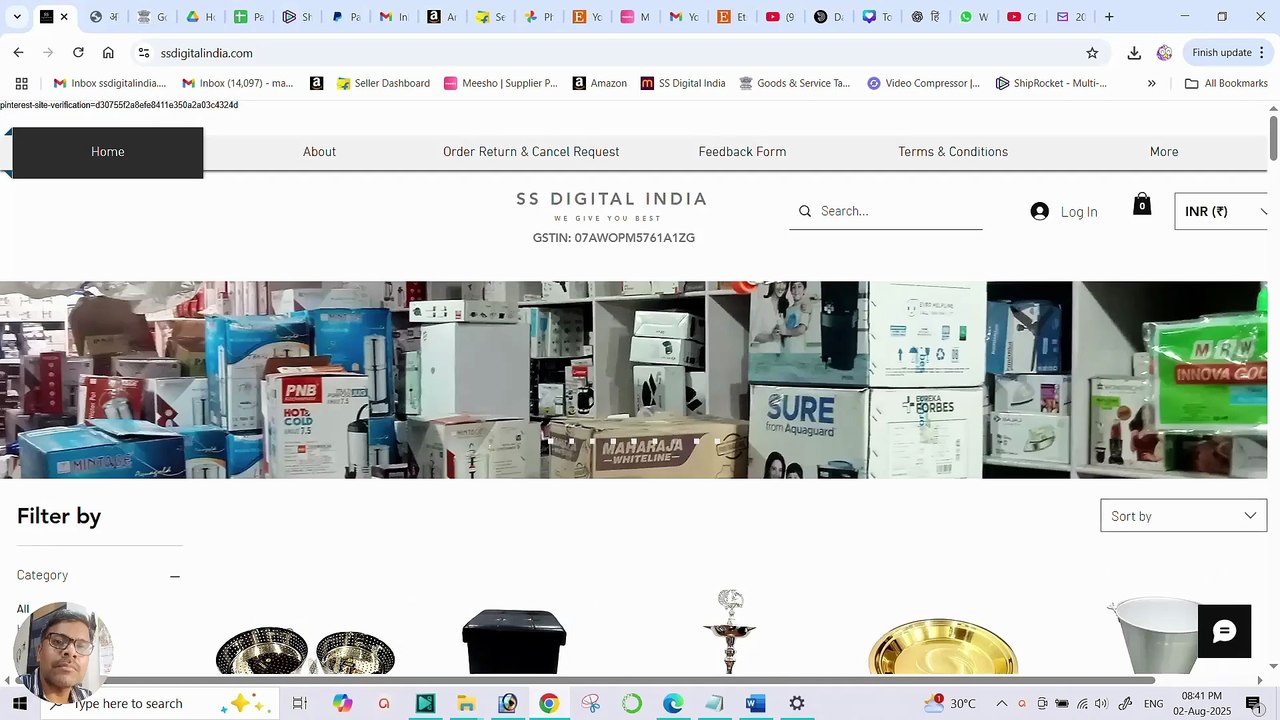Click the SS DIGITAL INDIA logo
Screen dimensions: 1280x720
click(612, 199)
